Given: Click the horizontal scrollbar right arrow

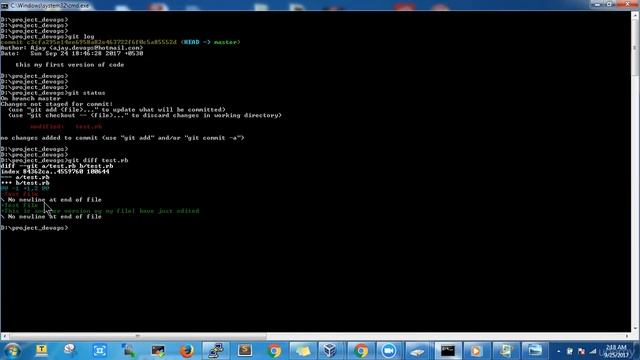Looking at the screenshot, I should coord(627,336).
